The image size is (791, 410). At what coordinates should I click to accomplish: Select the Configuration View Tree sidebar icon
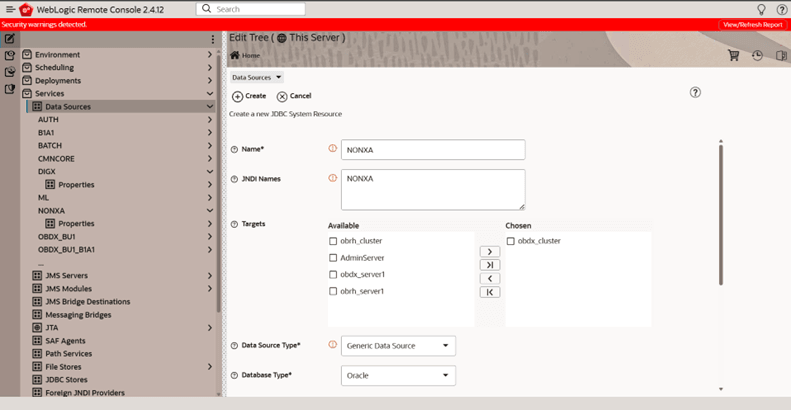[x=10, y=55]
